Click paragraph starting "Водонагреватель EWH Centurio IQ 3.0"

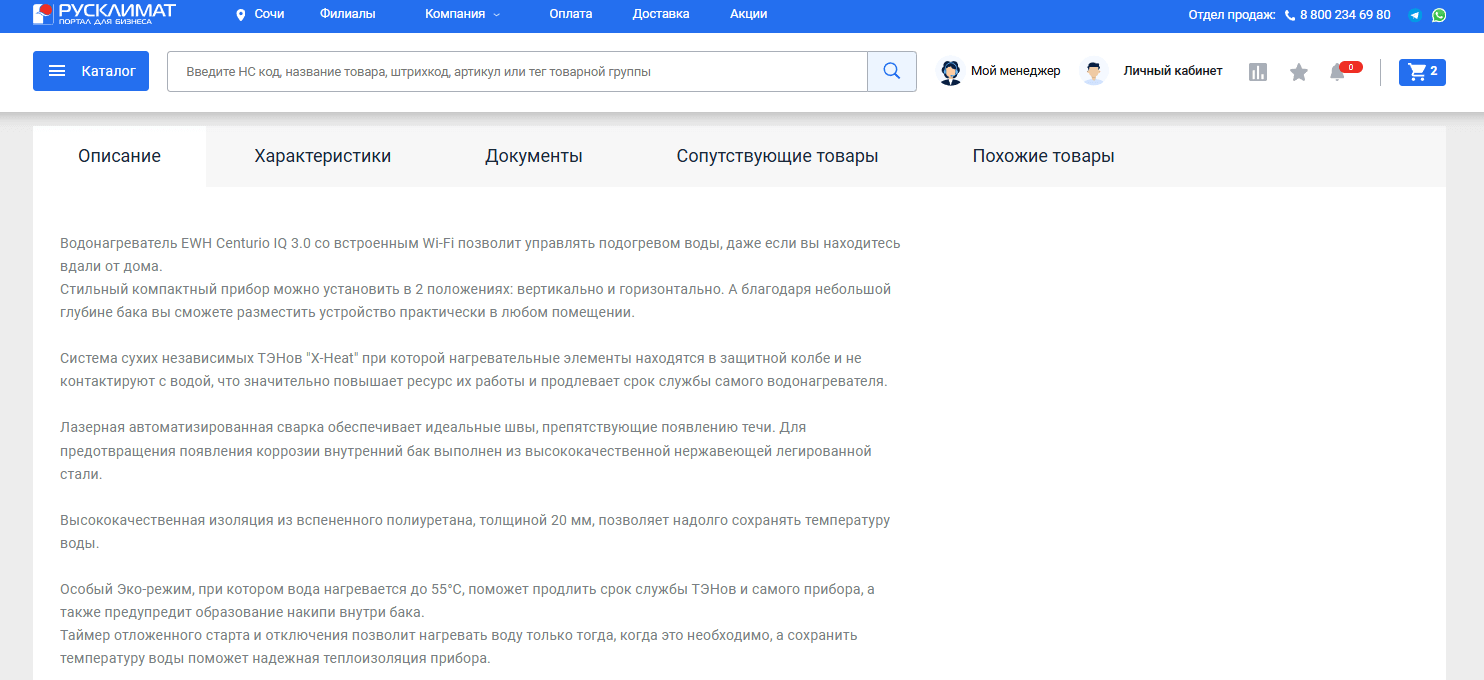480,255
